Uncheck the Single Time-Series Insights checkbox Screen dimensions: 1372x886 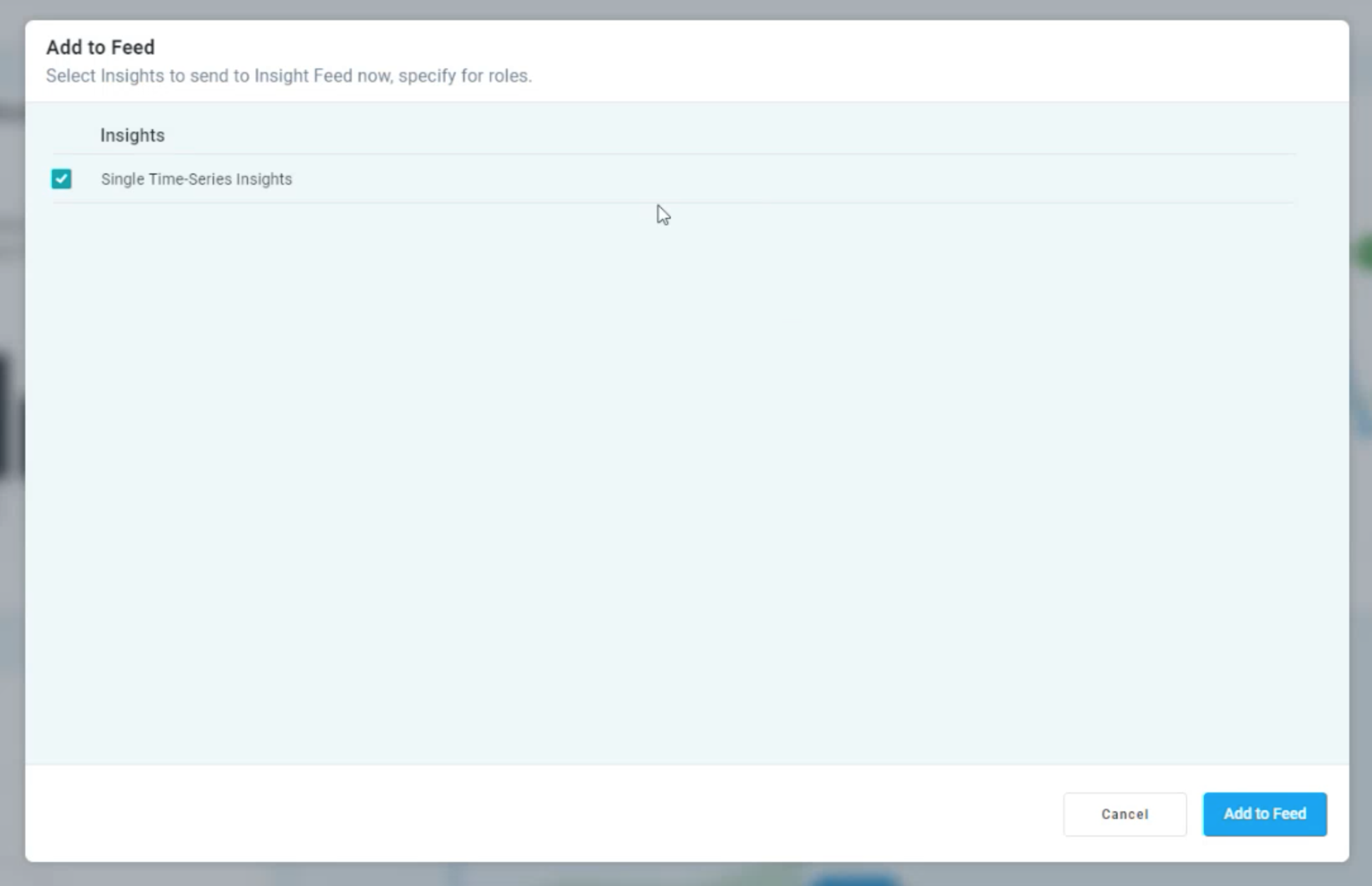click(61, 179)
